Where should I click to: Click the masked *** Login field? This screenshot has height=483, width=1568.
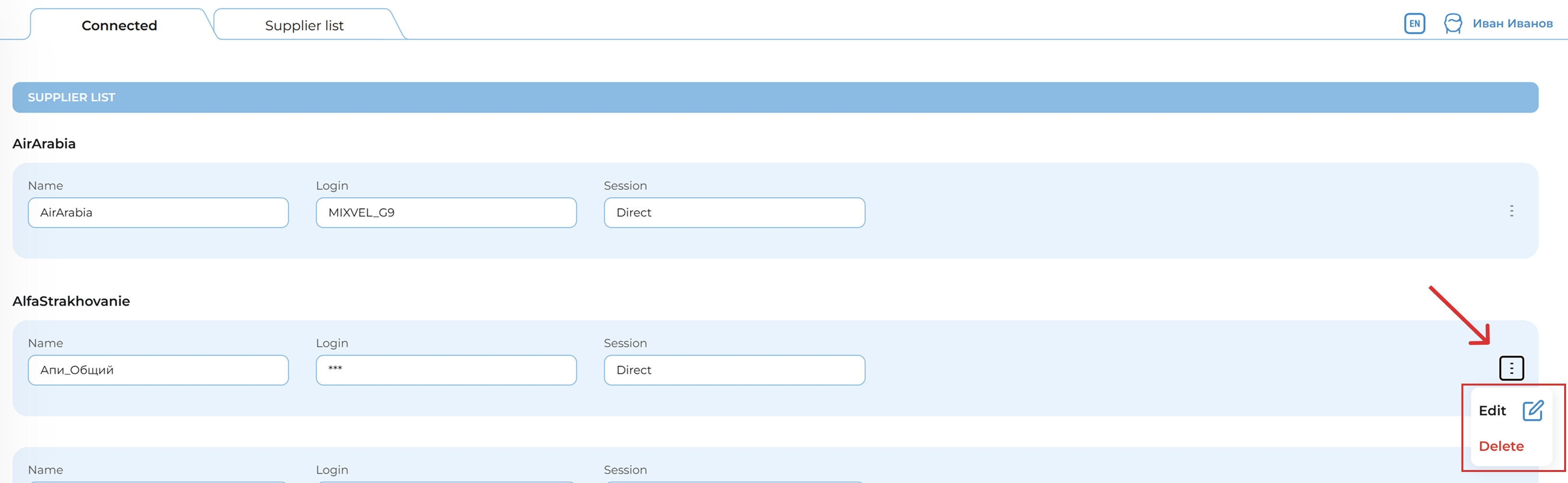(446, 370)
